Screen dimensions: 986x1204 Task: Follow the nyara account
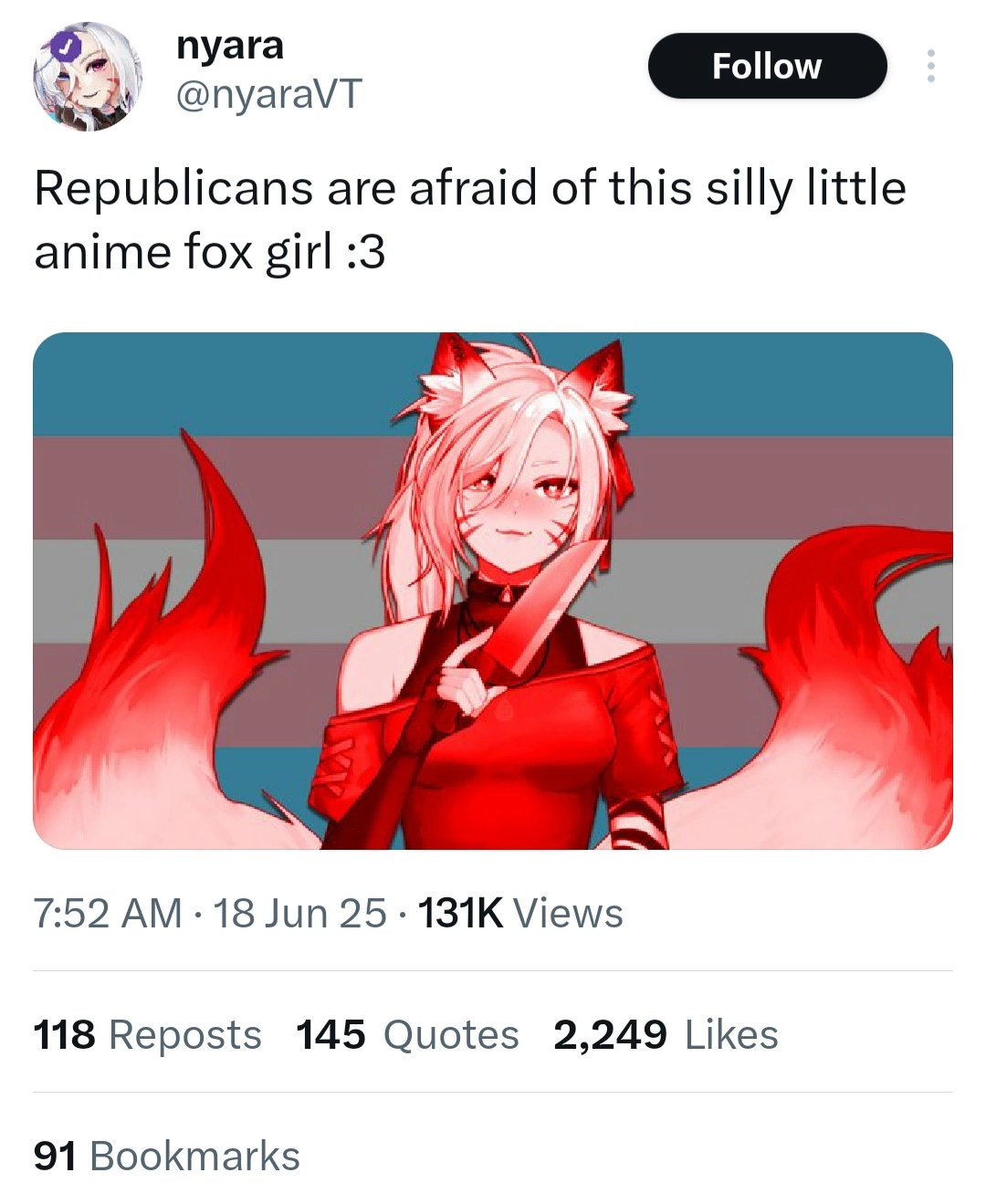coord(767,66)
